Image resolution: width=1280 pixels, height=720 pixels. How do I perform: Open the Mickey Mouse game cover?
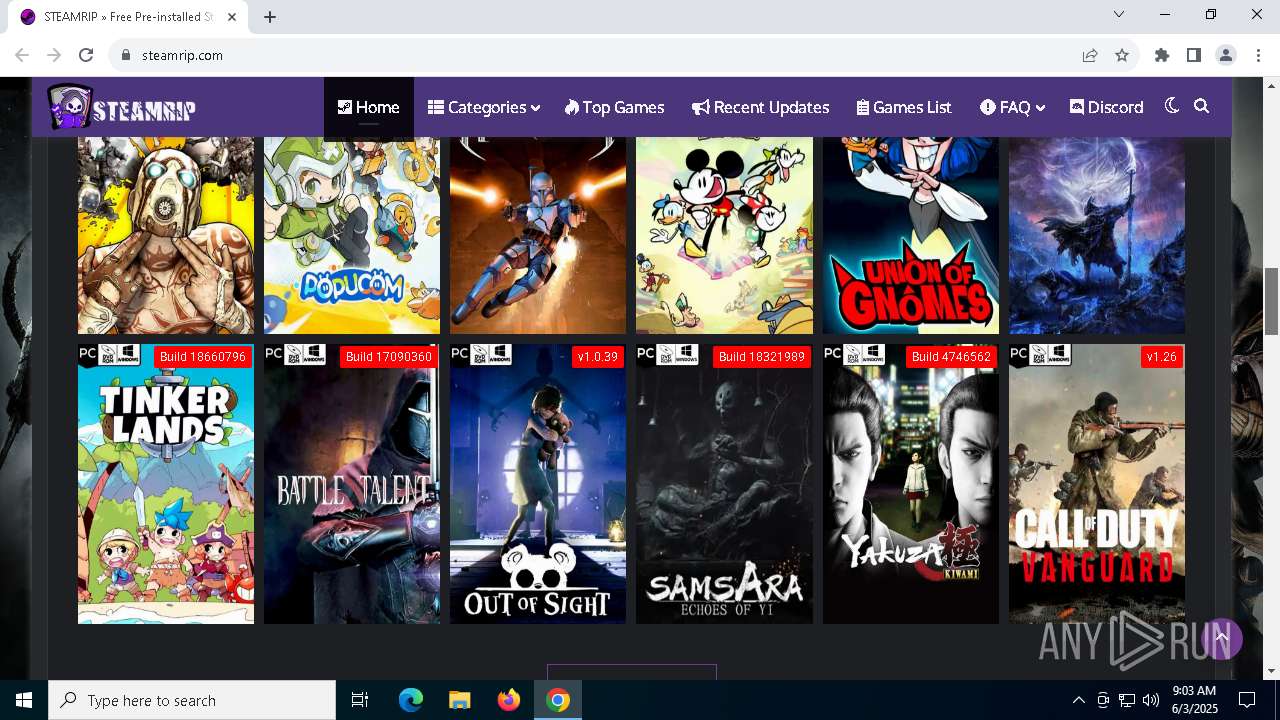click(x=724, y=235)
